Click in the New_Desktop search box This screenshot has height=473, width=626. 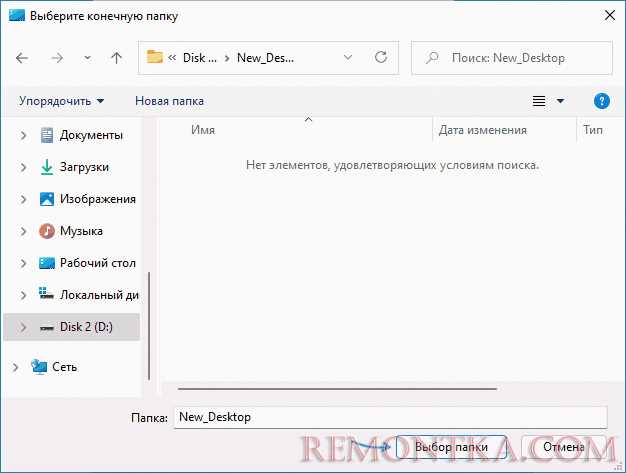coord(512,58)
